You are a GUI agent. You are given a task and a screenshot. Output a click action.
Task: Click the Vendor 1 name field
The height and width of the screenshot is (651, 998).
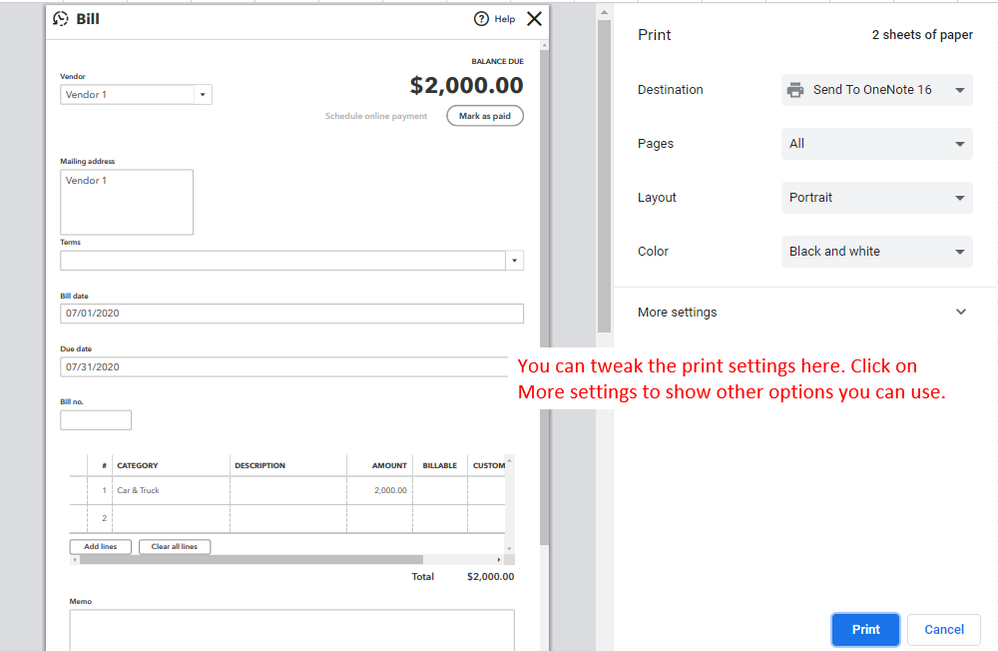point(127,95)
